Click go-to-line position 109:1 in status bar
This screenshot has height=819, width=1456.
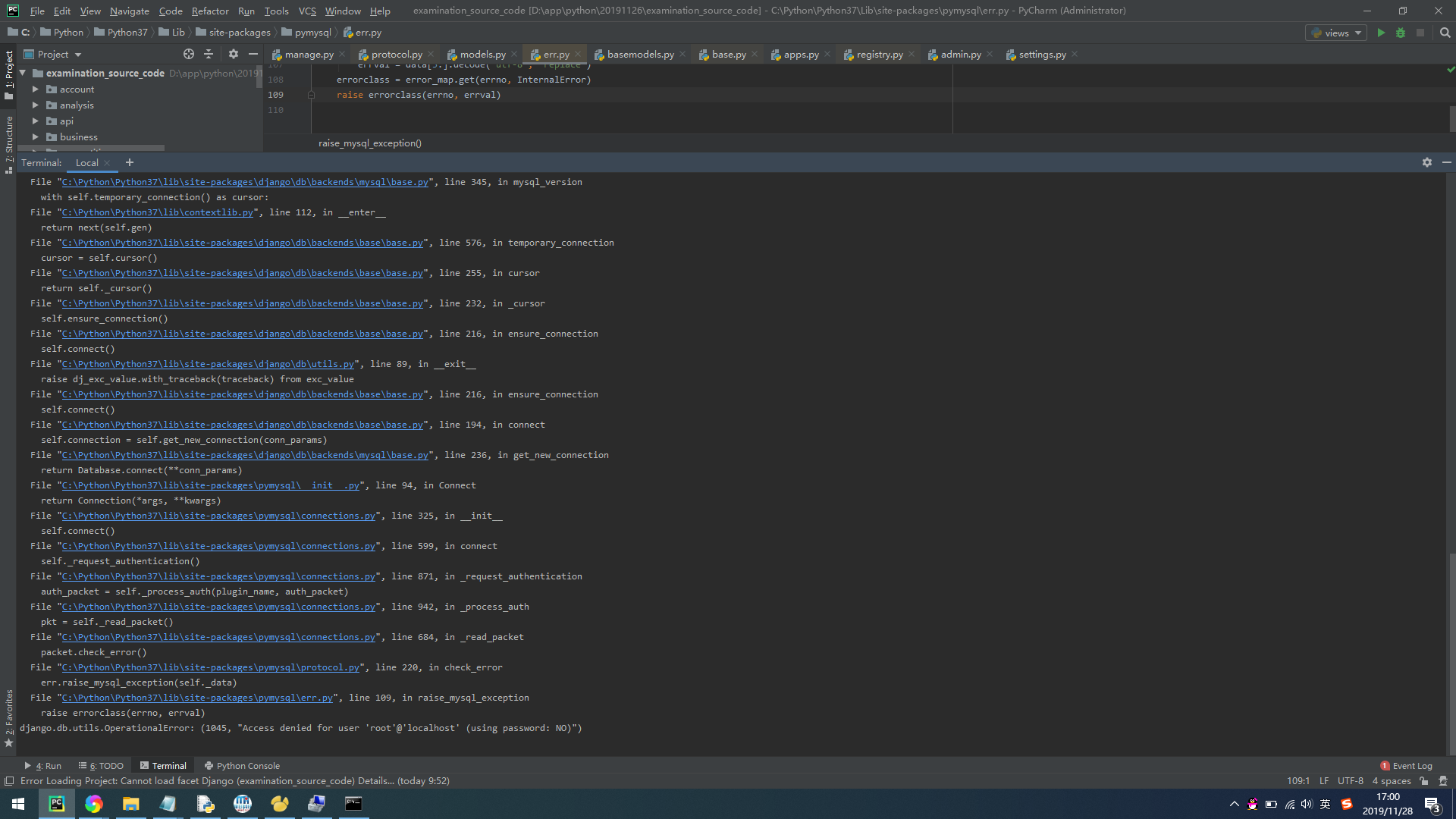click(1298, 781)
